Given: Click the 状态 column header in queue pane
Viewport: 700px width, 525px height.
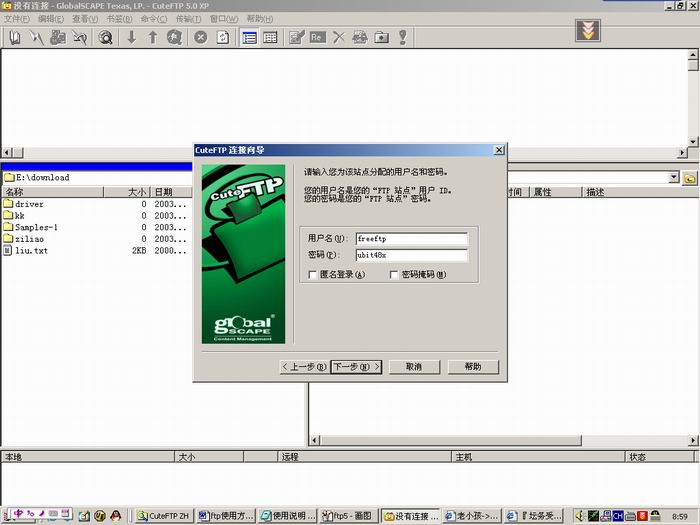Looking at the screenshot, I should coord(659,457).
